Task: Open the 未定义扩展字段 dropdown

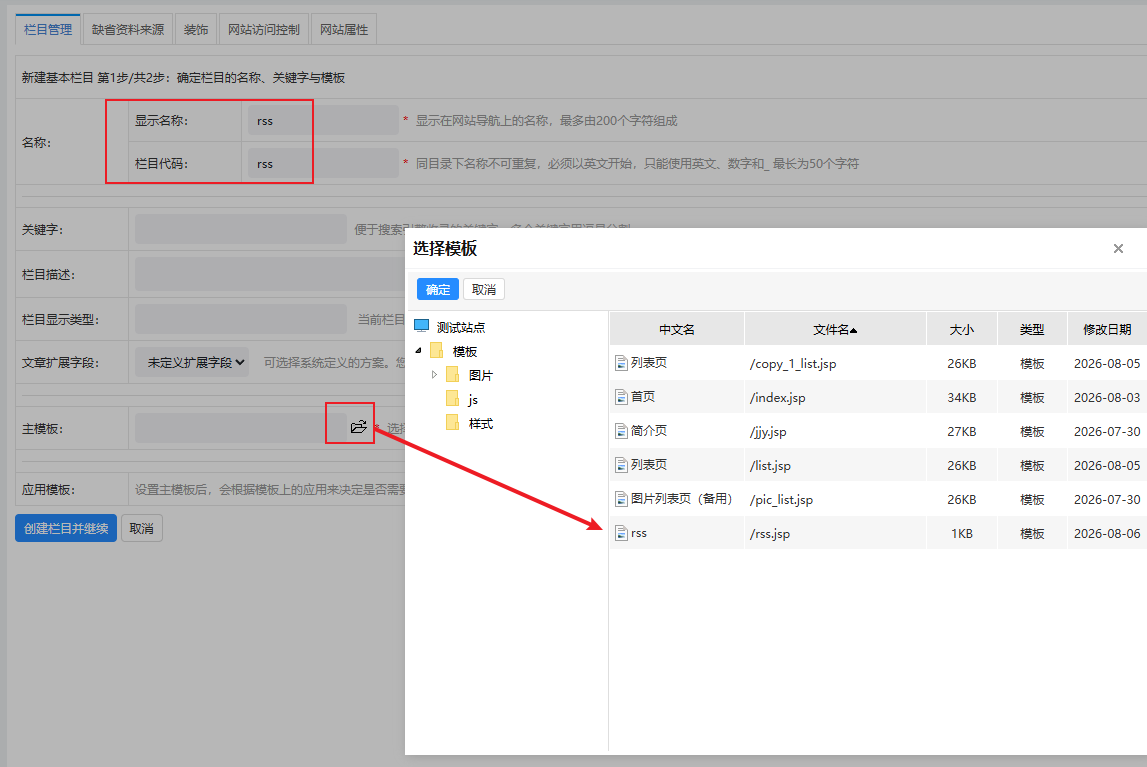Action: tap(192, 363)
